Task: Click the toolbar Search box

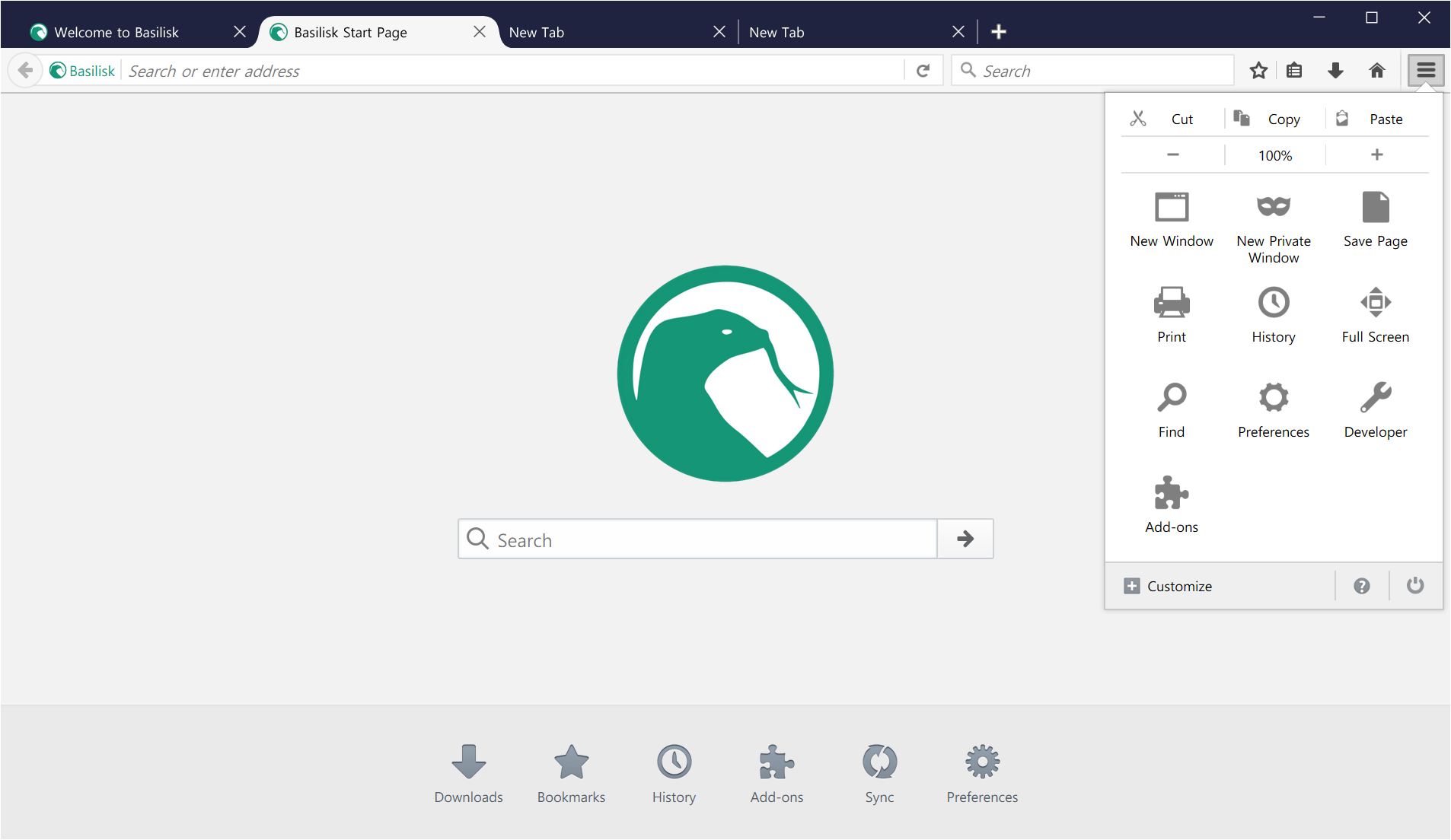Action: pyautogui.click(x=1093, y=71)
